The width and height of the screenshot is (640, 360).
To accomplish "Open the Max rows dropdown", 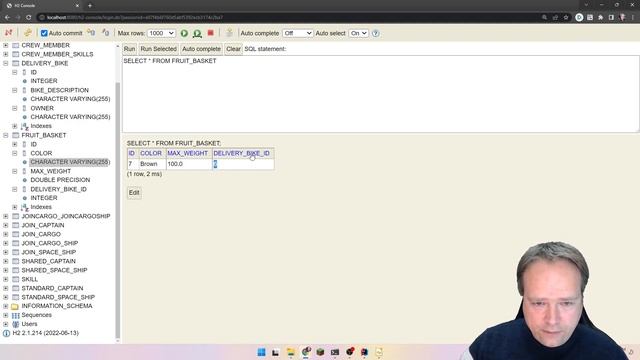I will [161, 33].
